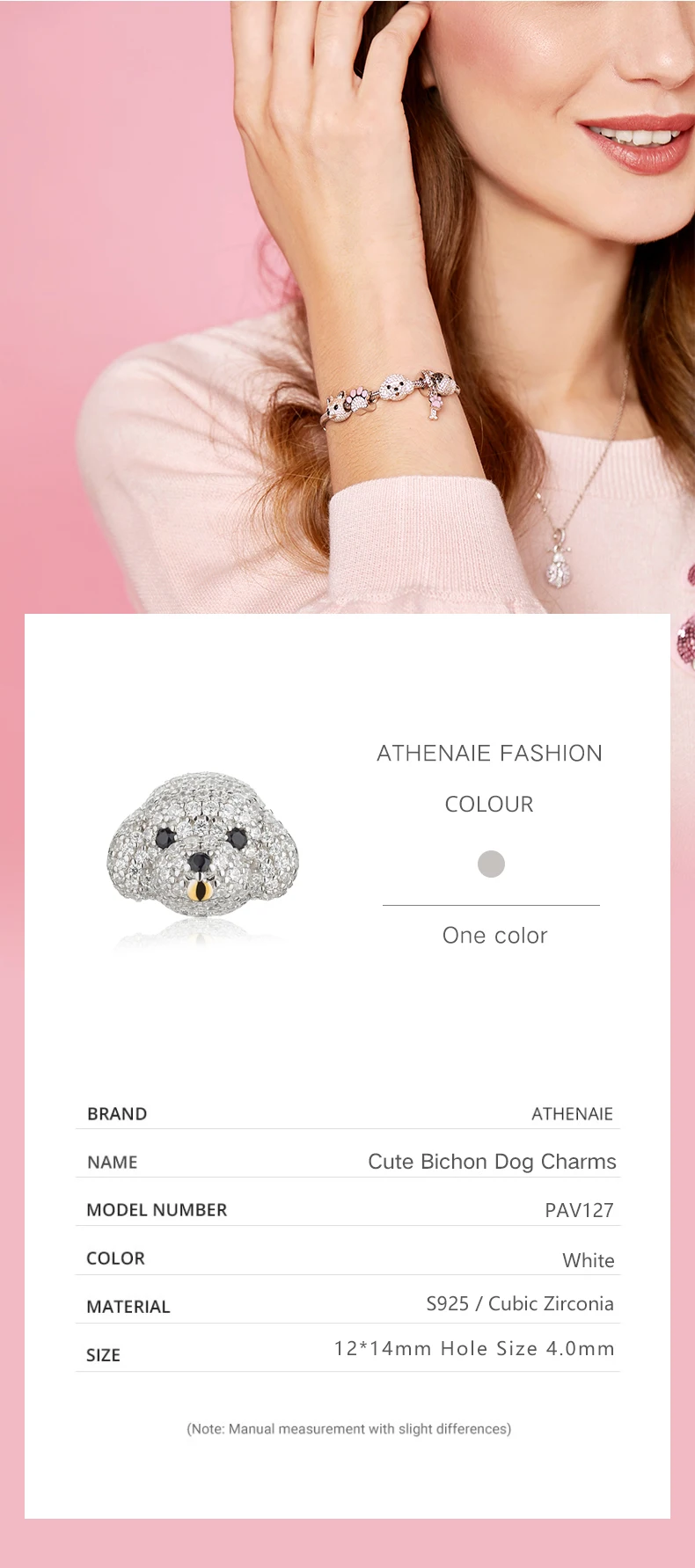The image size is (695, 1568).
Task: Click the MATERIAL row label
Action: click(128, 1306)
